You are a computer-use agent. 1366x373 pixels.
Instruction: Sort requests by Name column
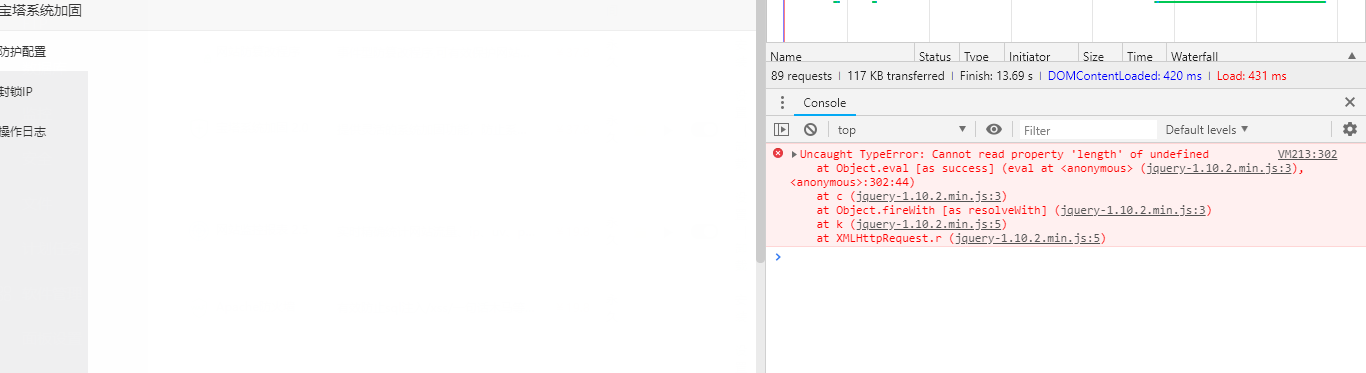coord(841,57)
